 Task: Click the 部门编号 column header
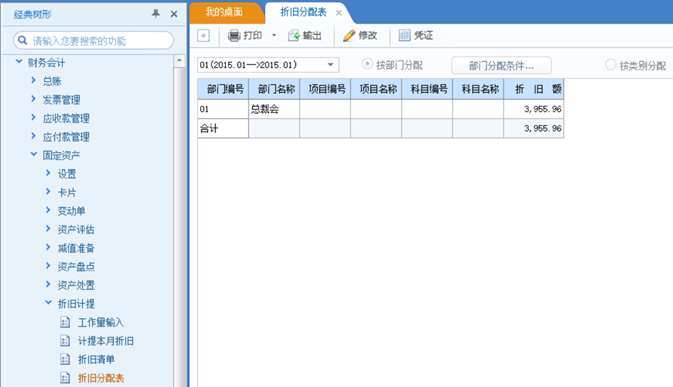223,89
